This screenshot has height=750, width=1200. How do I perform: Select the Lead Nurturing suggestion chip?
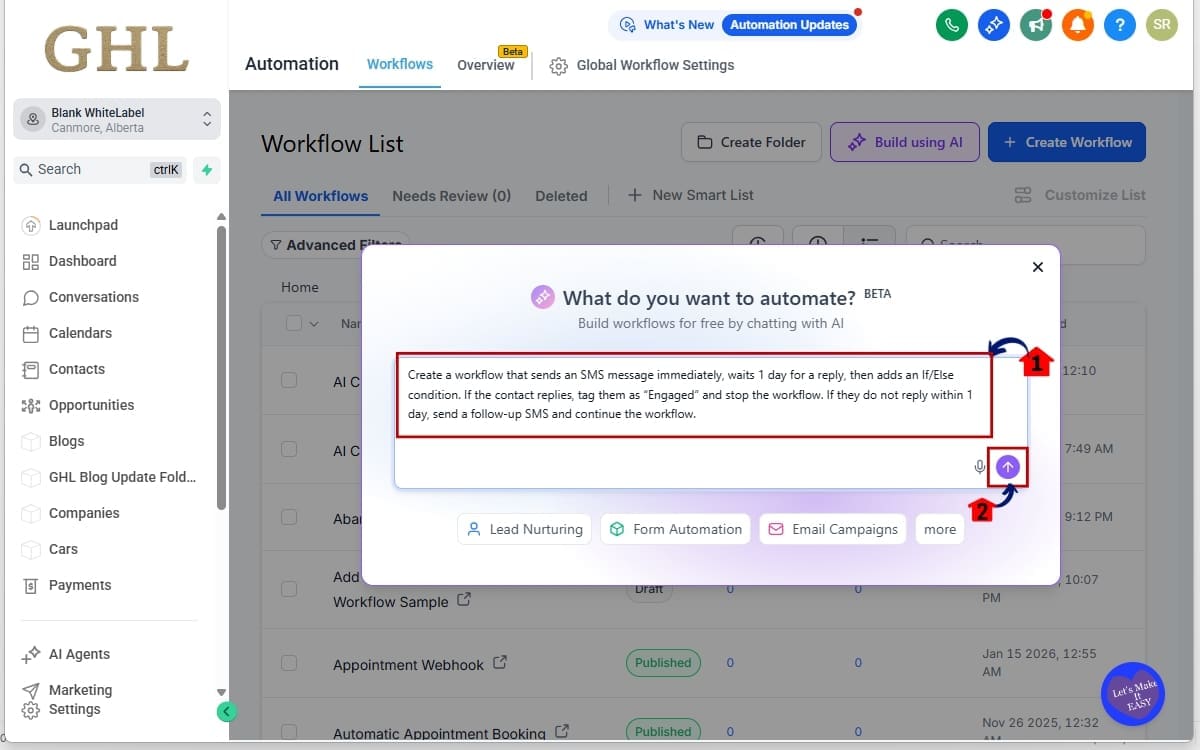(x=523, y=529)
